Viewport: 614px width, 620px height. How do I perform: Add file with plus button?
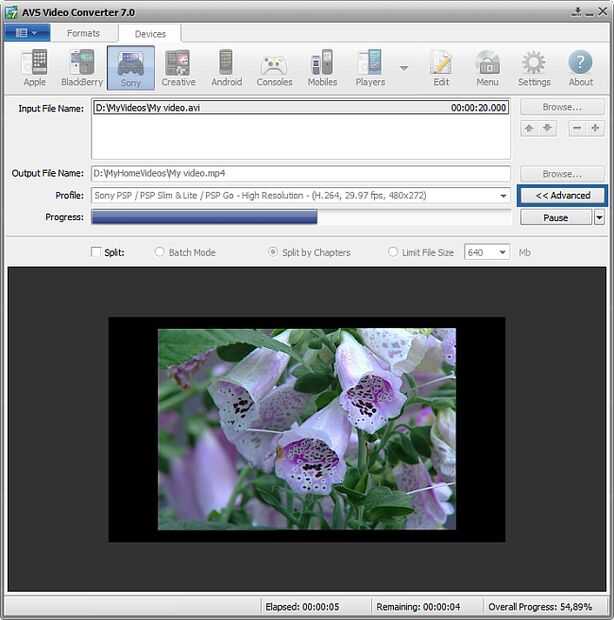pyautogui.click(x=595, y=128)
